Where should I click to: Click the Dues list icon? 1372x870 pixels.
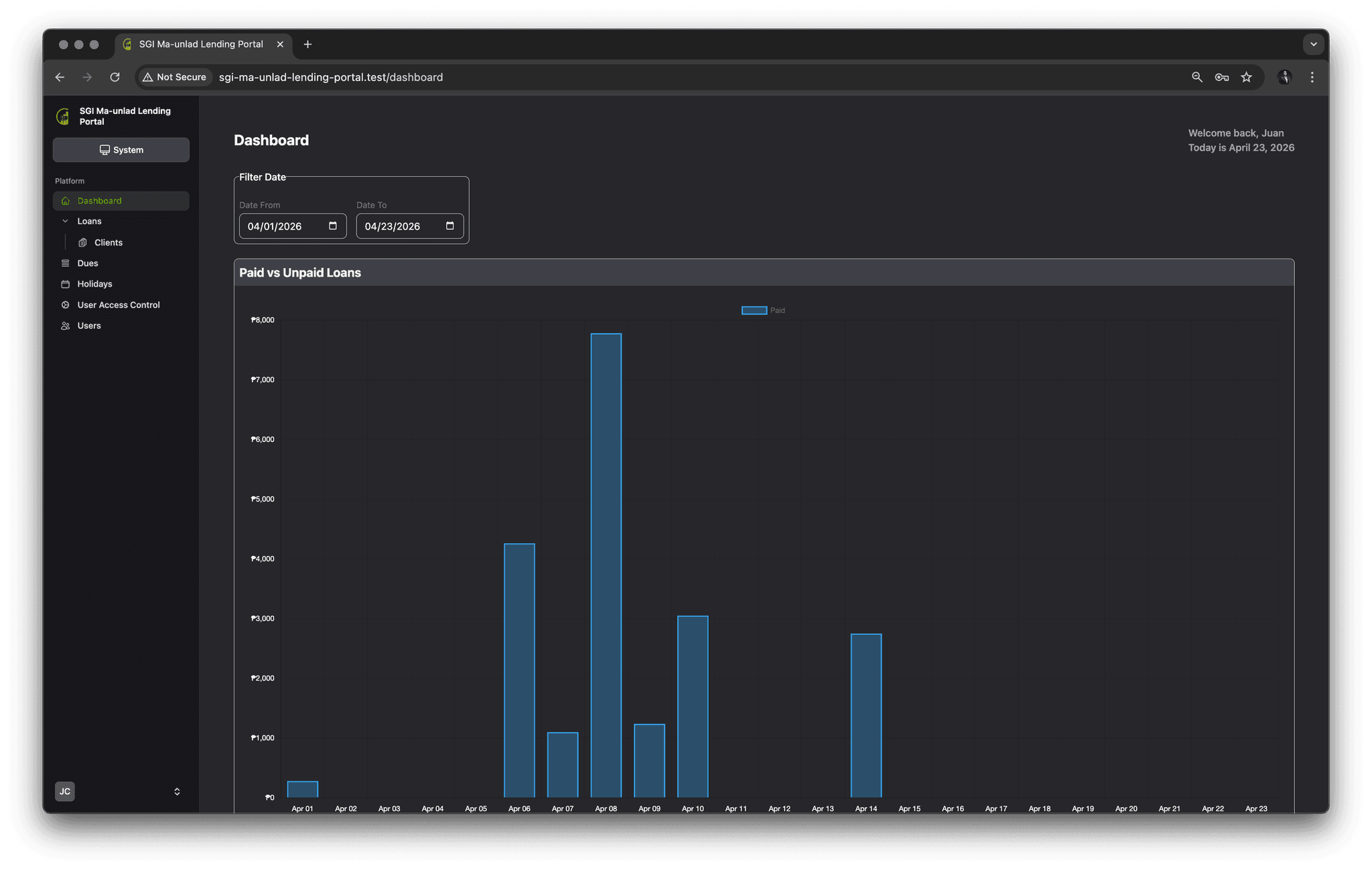click(65, 263)
